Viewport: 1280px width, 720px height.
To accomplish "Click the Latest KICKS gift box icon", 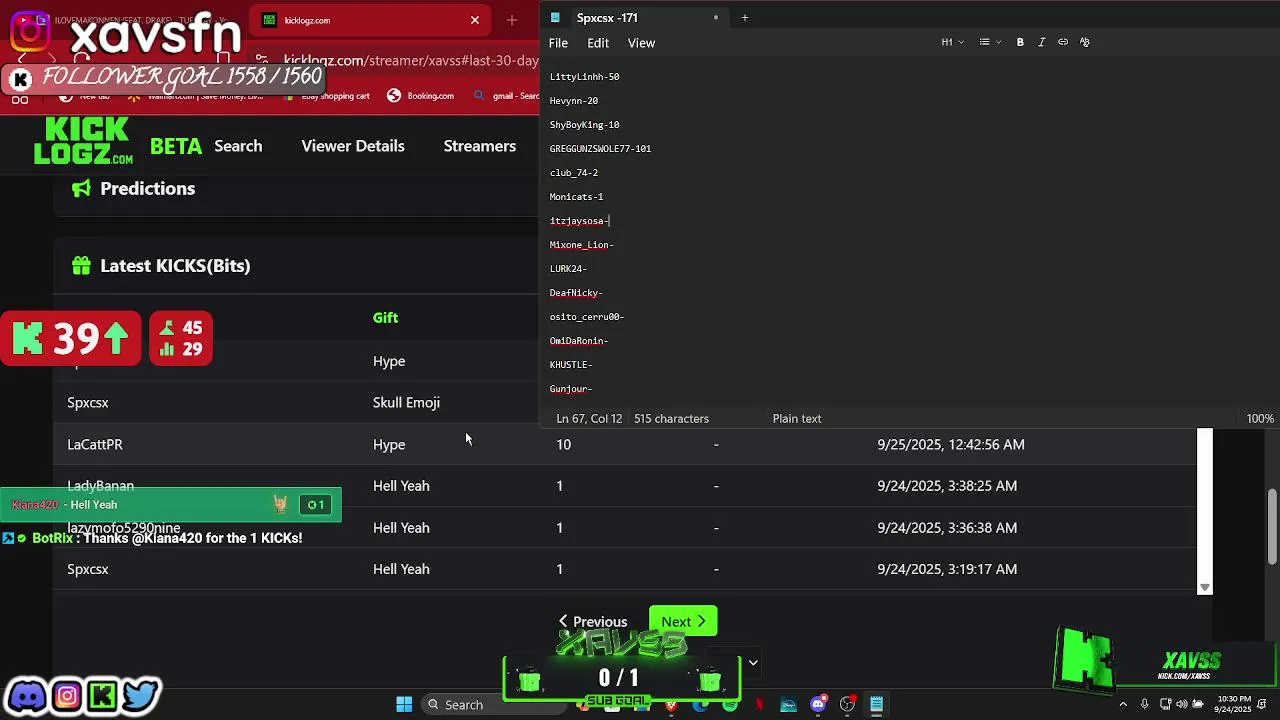I will [x=82, y=265].
